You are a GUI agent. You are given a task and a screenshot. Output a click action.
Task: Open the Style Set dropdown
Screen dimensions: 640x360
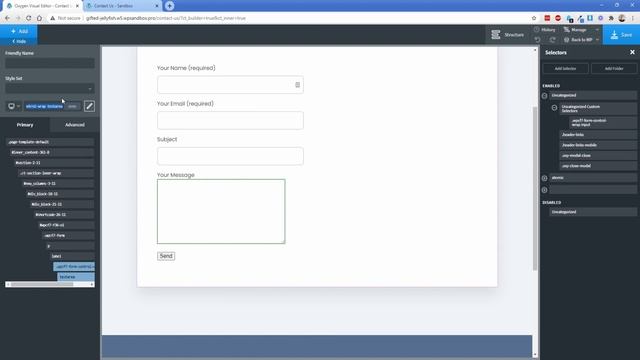(x=50, y=89)
